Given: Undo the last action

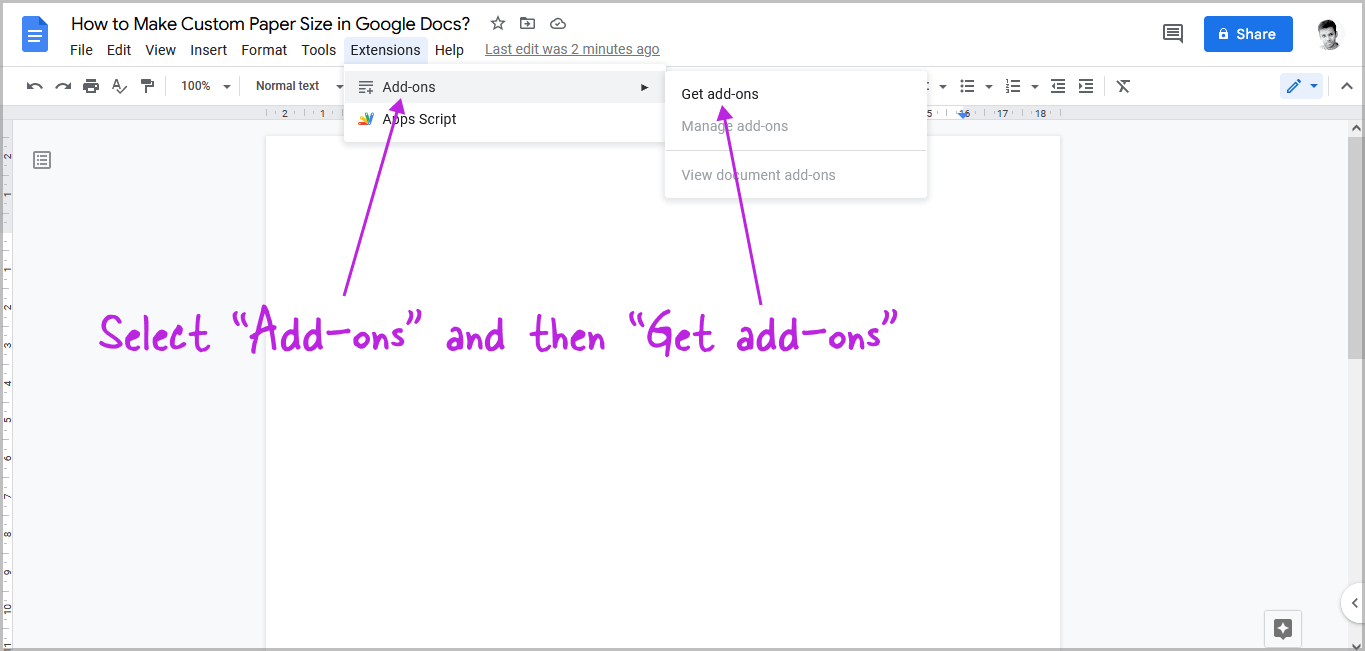Looking at the screenshot, I should click(34, 86).
